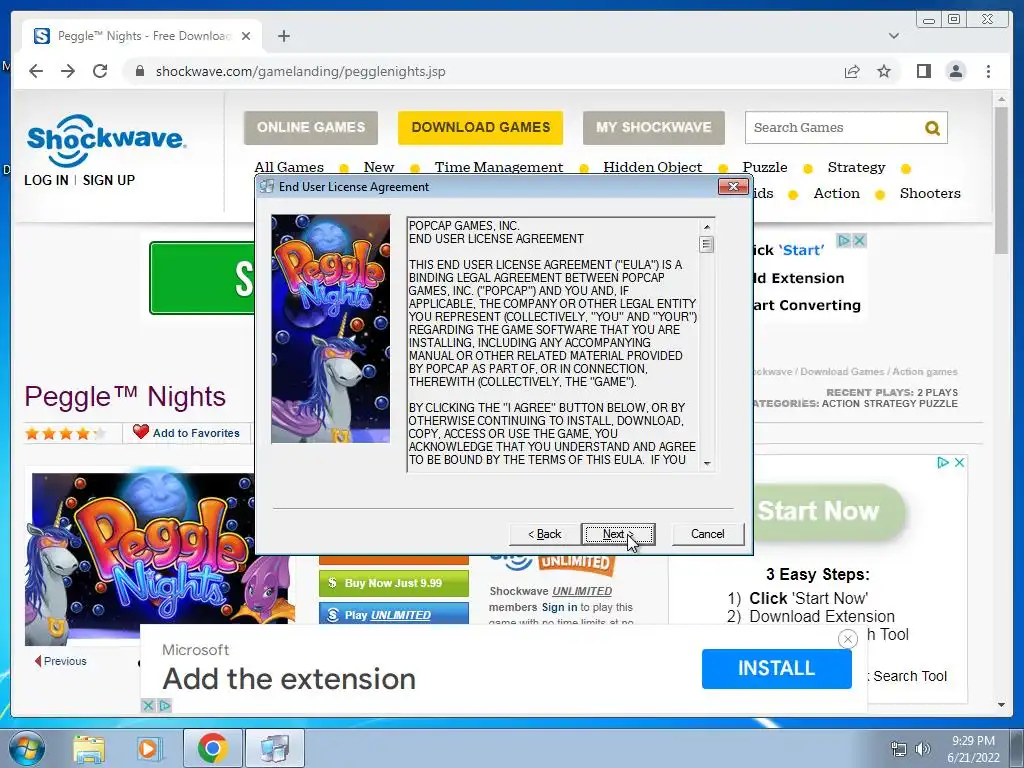Select the installer taskbar icon
Viewport: 1024px width, 768px height.
tap(275, 748)
